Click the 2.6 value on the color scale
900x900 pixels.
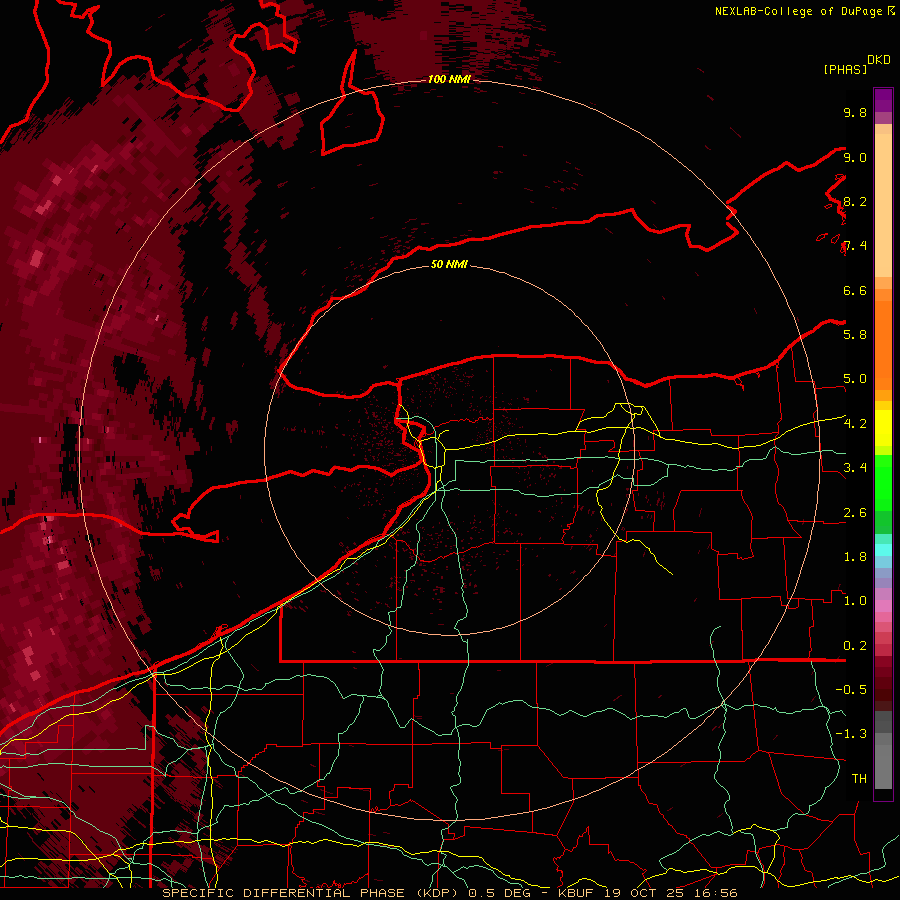coord(855,512)
